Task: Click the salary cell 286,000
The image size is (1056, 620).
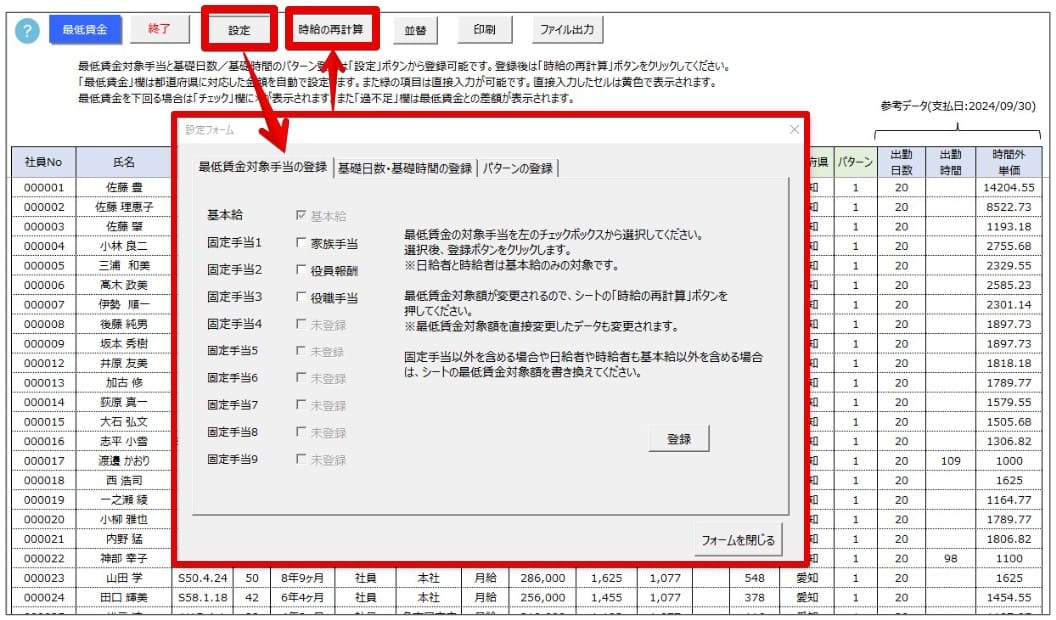Action: tap(543, 578)
